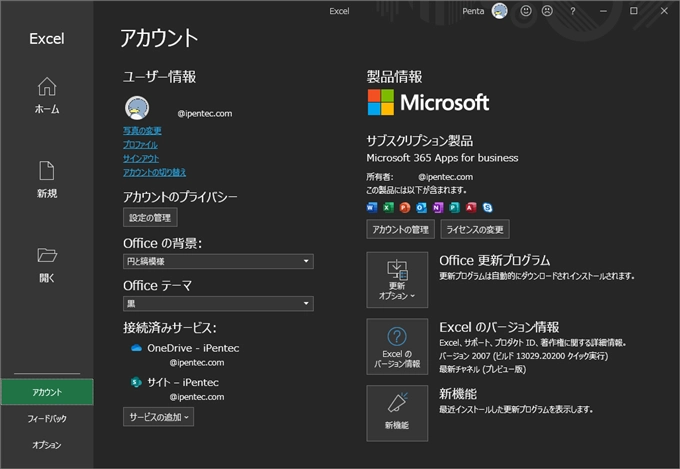The image size is (680, 469).
Task: Open the Office の背景 dropdown
Action: pos(218,261)
